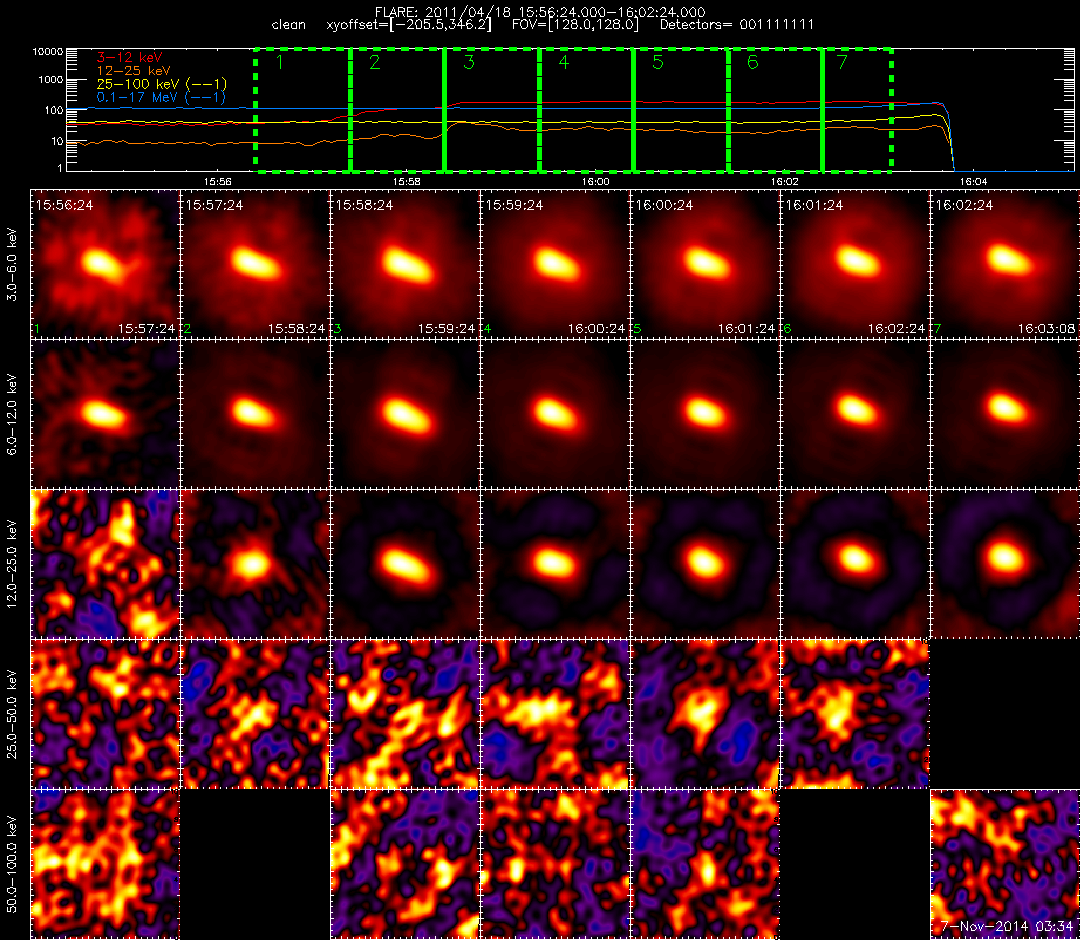The height and width of the screenshot is (940, 1080).
Task: Pick interval number 4 on the light curve
Action: (563, 63)
